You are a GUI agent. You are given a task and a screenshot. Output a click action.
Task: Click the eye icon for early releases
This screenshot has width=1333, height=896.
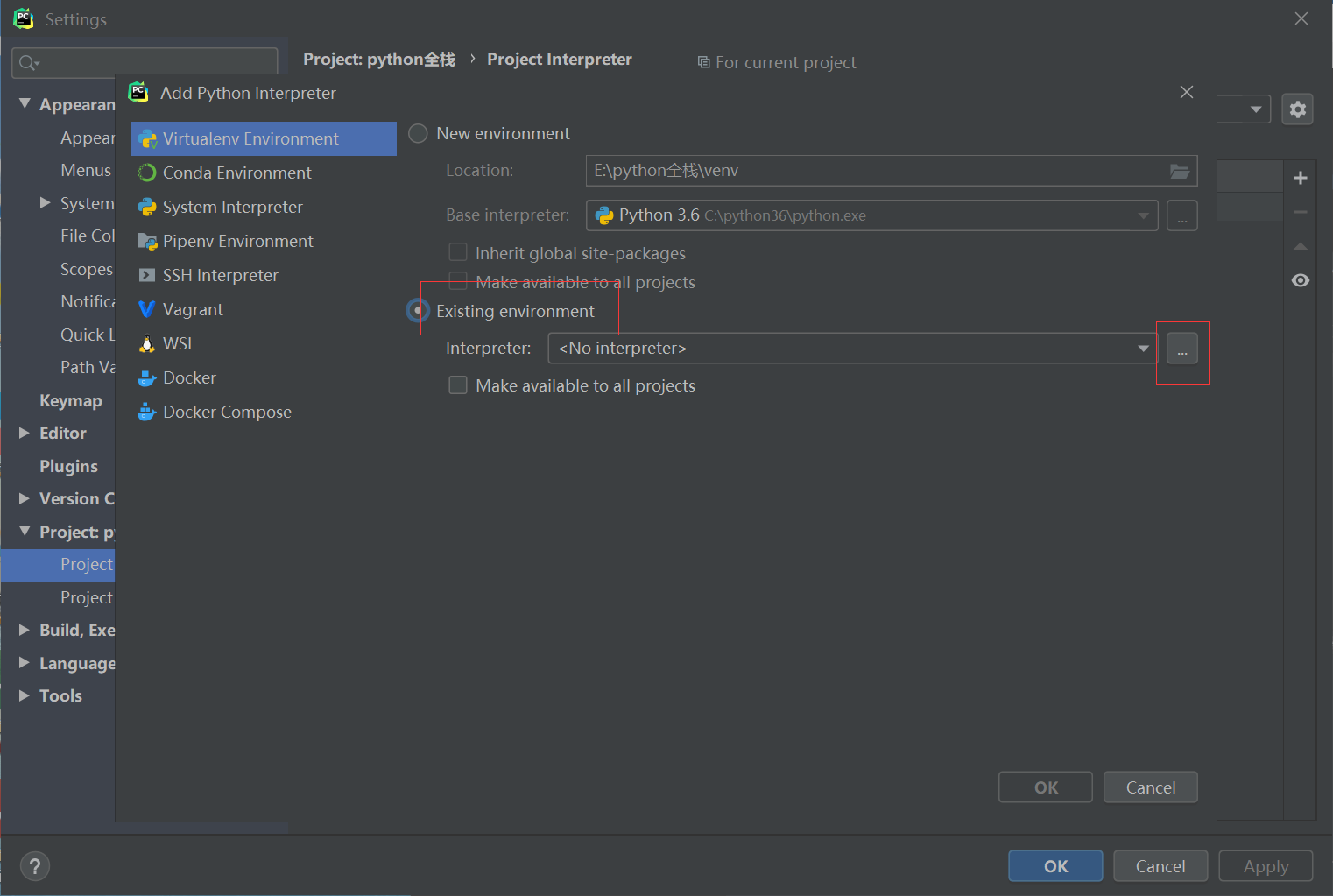click(1301, 280)
